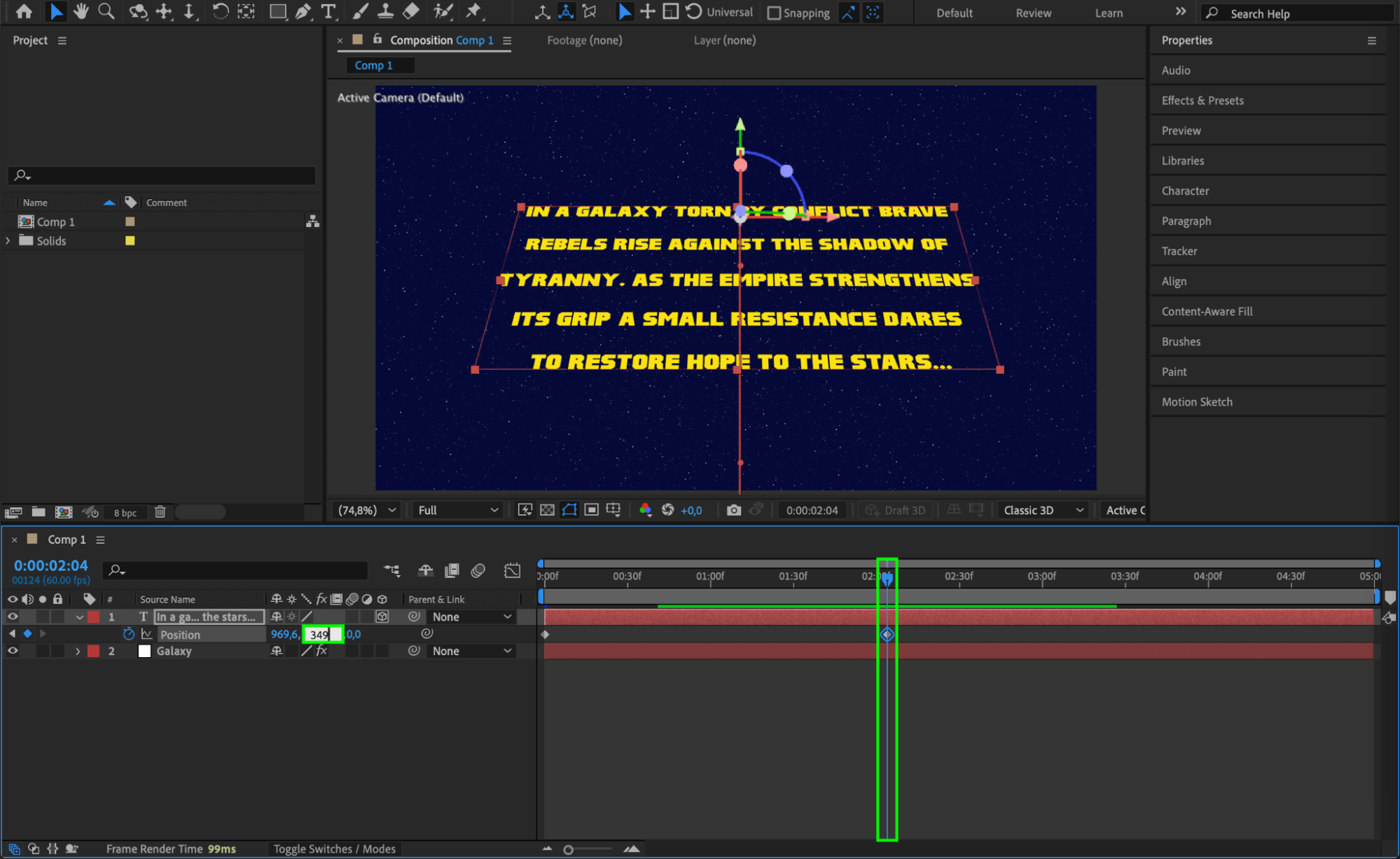
Task: Select the Puppet Pin tool
Action: click(474, 11)
